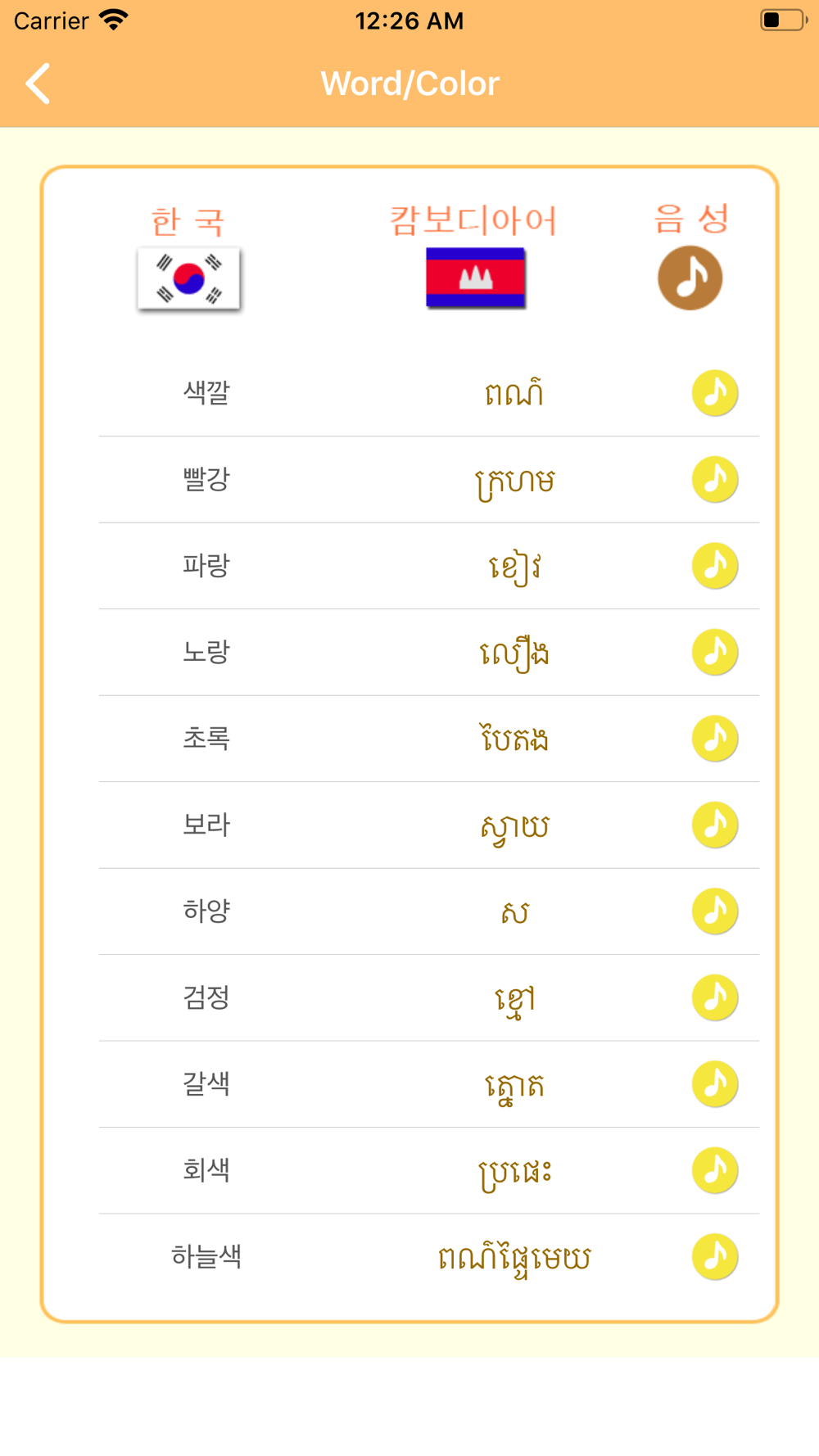Screen dimensions: 819x1456
Task: Tap the audio button for 회색
Action: click(x=715, y=1170)
